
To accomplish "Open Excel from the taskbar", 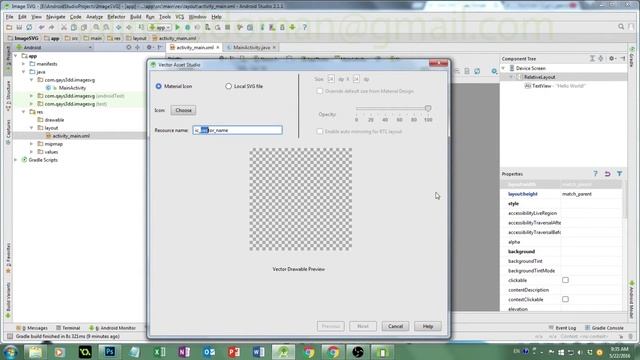I will (159, 352).
